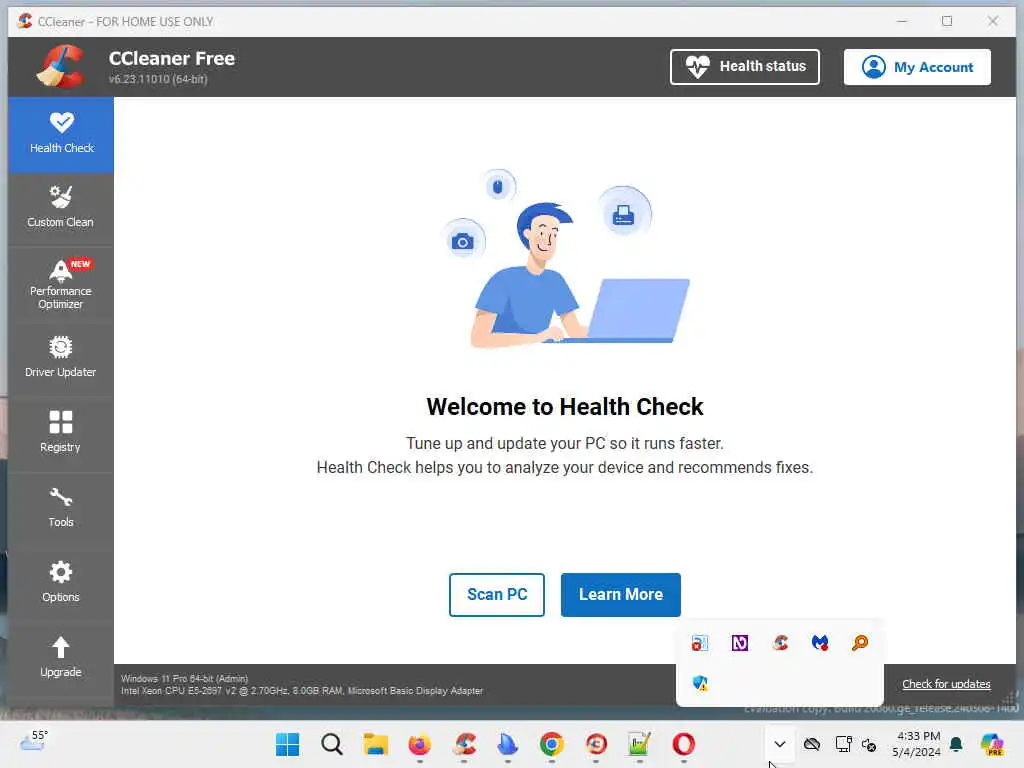Open Driver Updater in the sidebar
The height and width of the screenshot is (768, 1024).
pyautogui.click(x=61, y=359)
